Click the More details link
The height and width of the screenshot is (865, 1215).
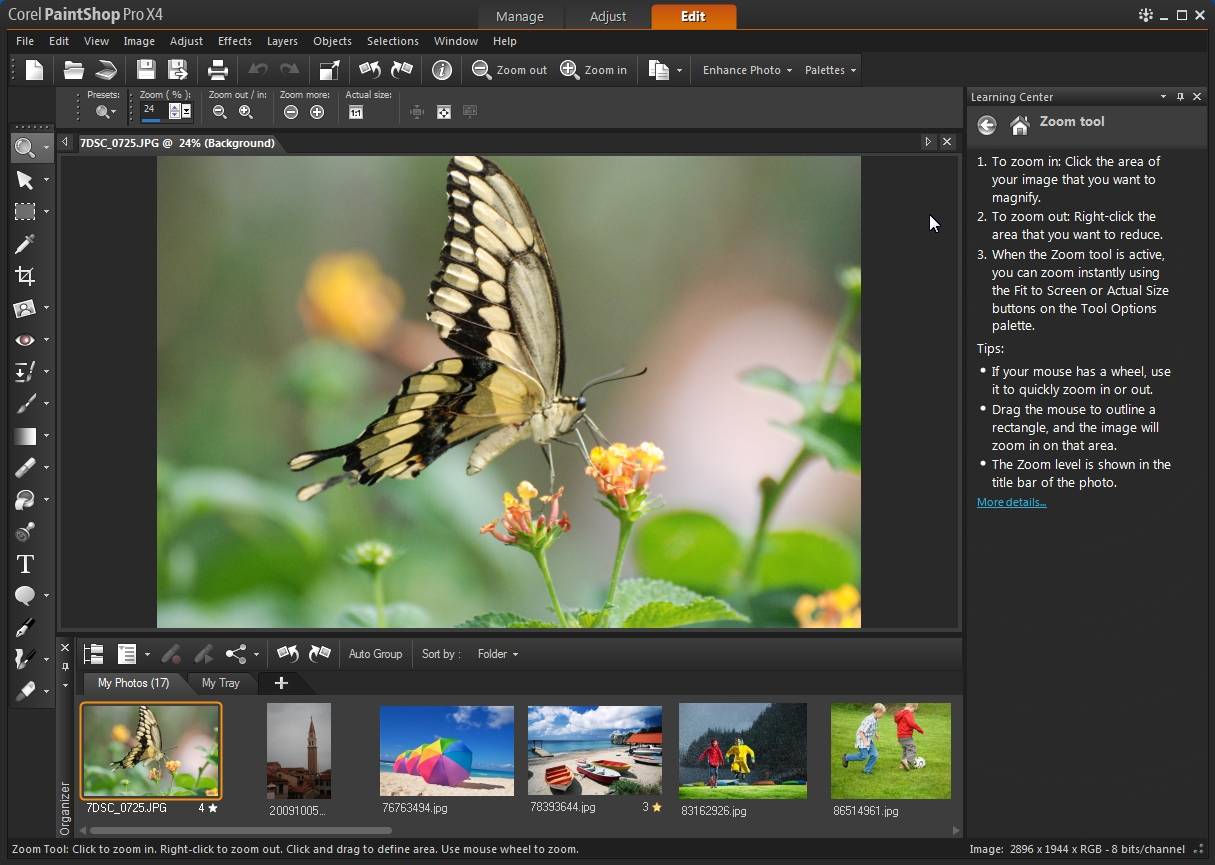click(x=1011, y=502)
